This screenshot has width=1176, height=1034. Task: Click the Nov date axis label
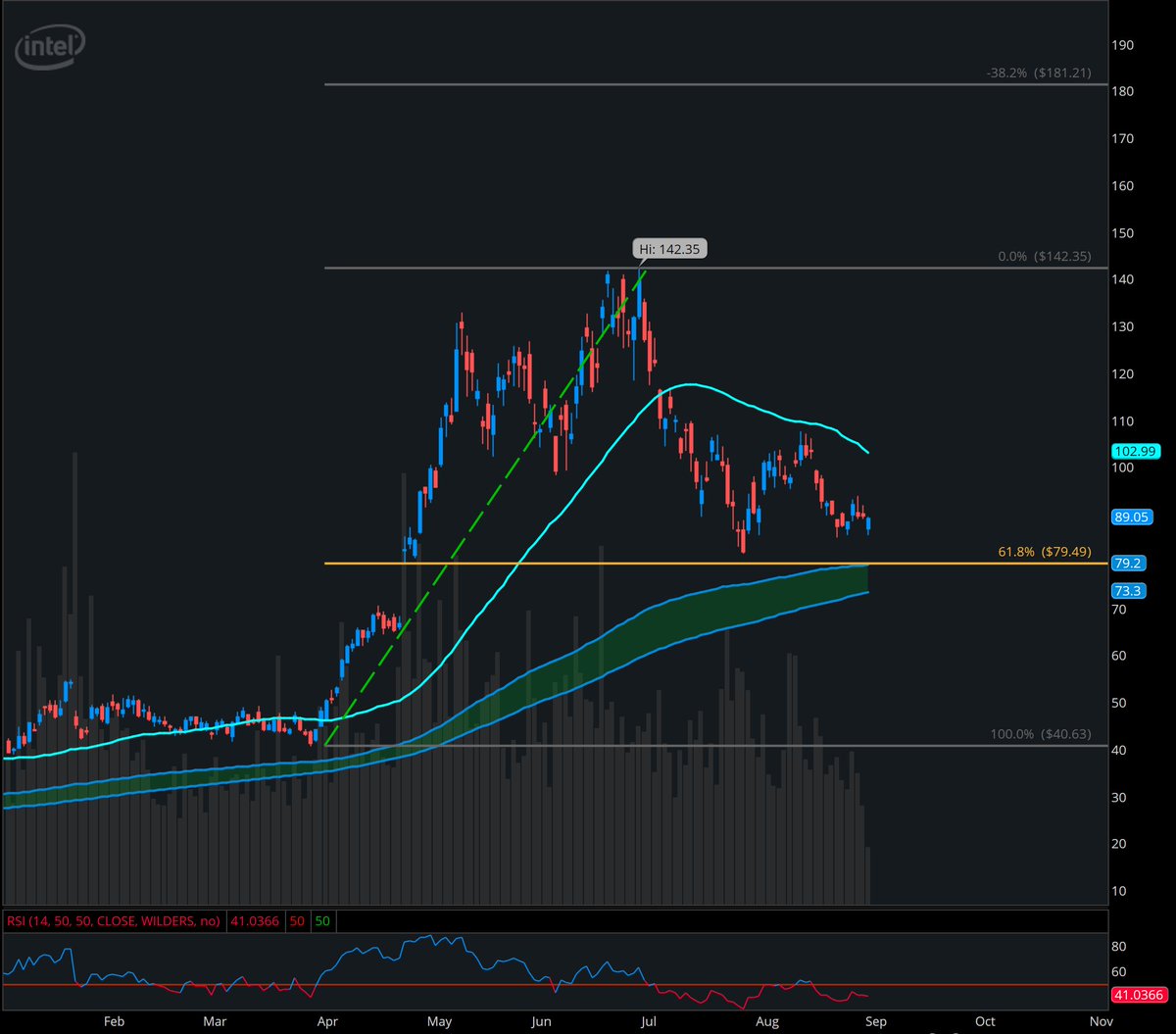point(1100,1021)
